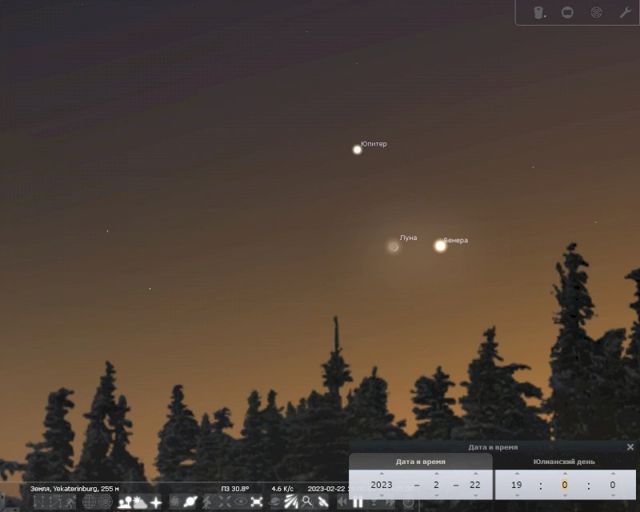This screenshot has width=640, height=512.
Task: Toggle the atmosphere display icon
Action: tap(140, 502)
